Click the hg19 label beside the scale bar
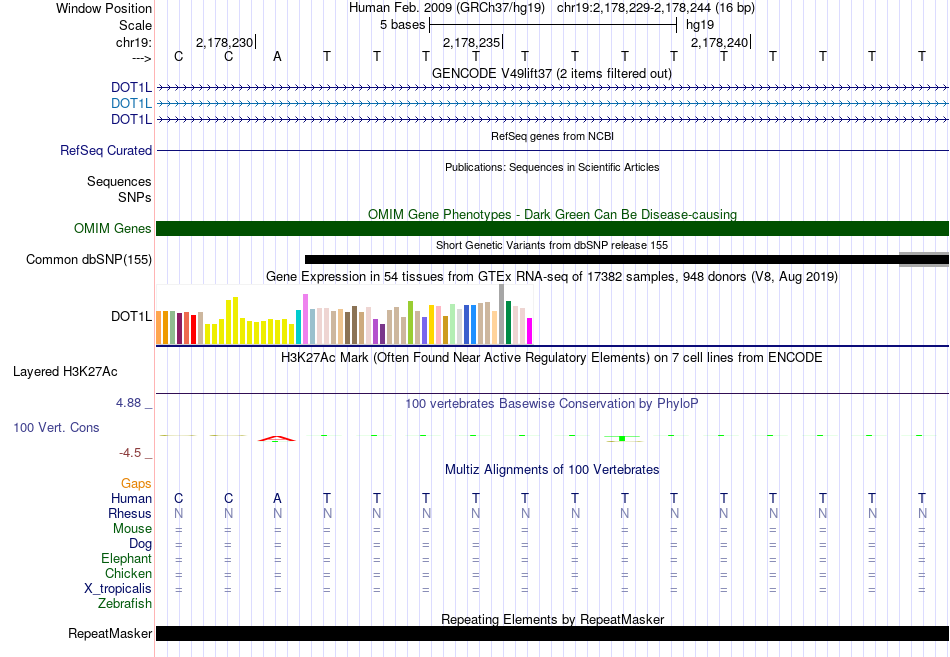 [x=700, y=25]
